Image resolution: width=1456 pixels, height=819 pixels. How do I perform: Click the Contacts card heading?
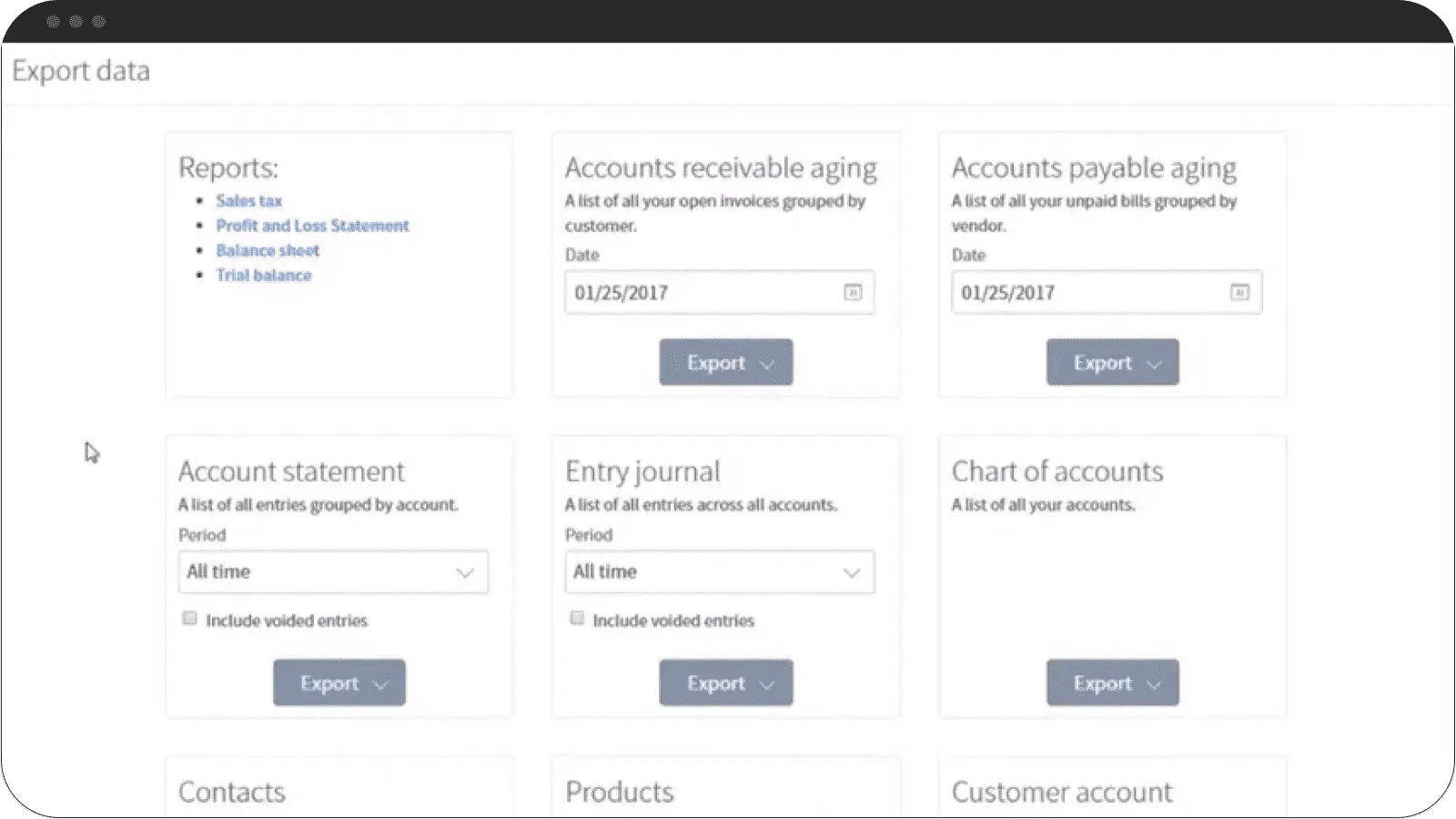[x=232, y=792]
